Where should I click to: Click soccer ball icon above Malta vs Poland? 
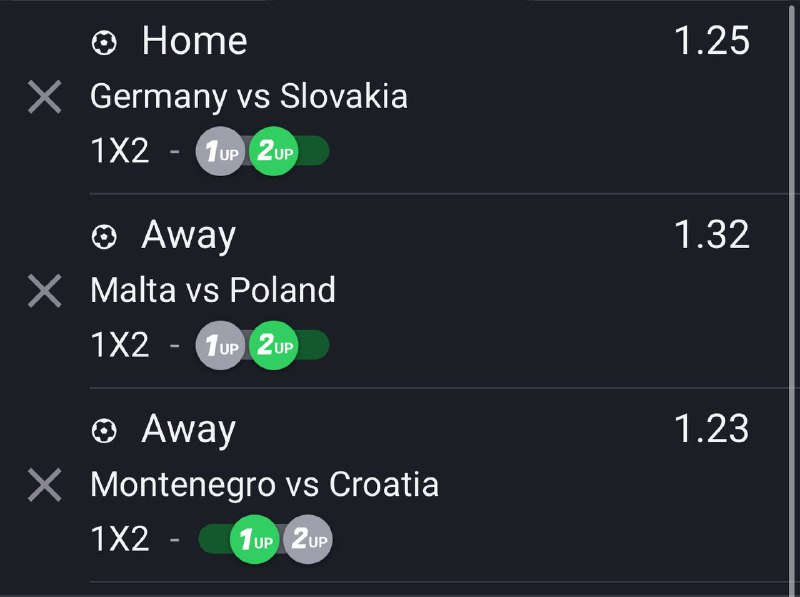pos(104,237)
